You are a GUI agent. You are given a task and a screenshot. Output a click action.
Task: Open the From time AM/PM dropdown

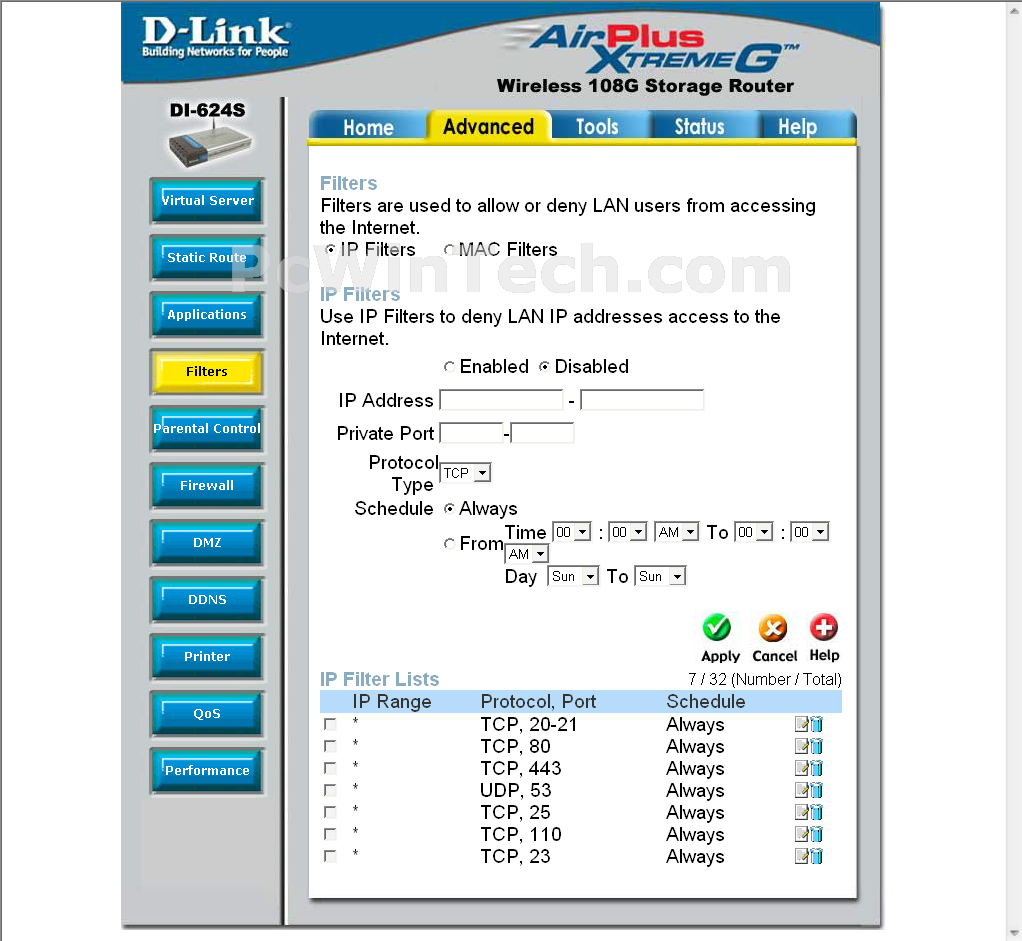677,532
